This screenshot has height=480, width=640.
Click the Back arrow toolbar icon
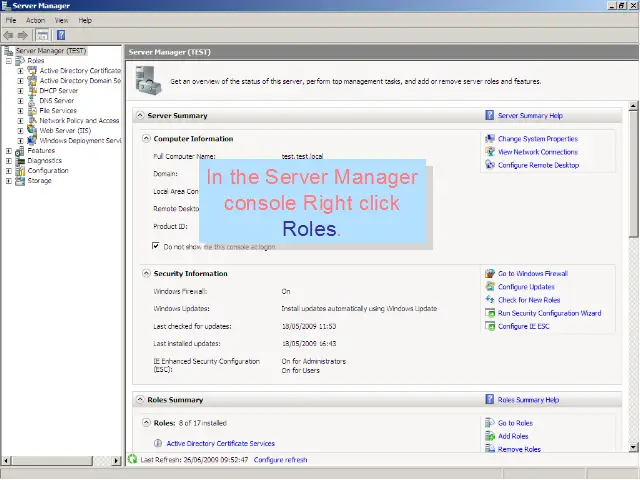(x=8, y=35)
